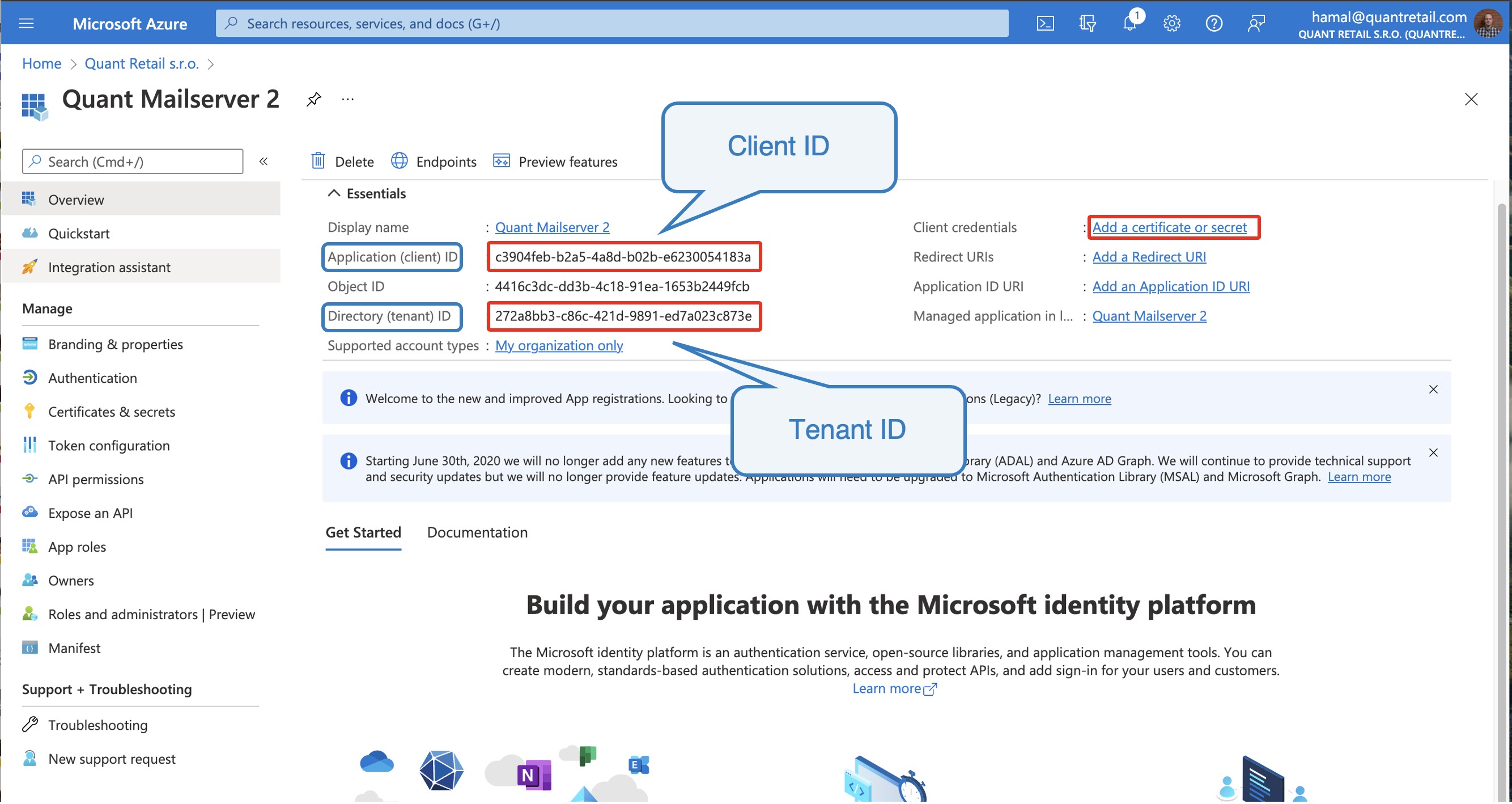The width and height of the screenshot is (1512, 804).
Task: Open portal settings gear
Action: [1172, 23]
